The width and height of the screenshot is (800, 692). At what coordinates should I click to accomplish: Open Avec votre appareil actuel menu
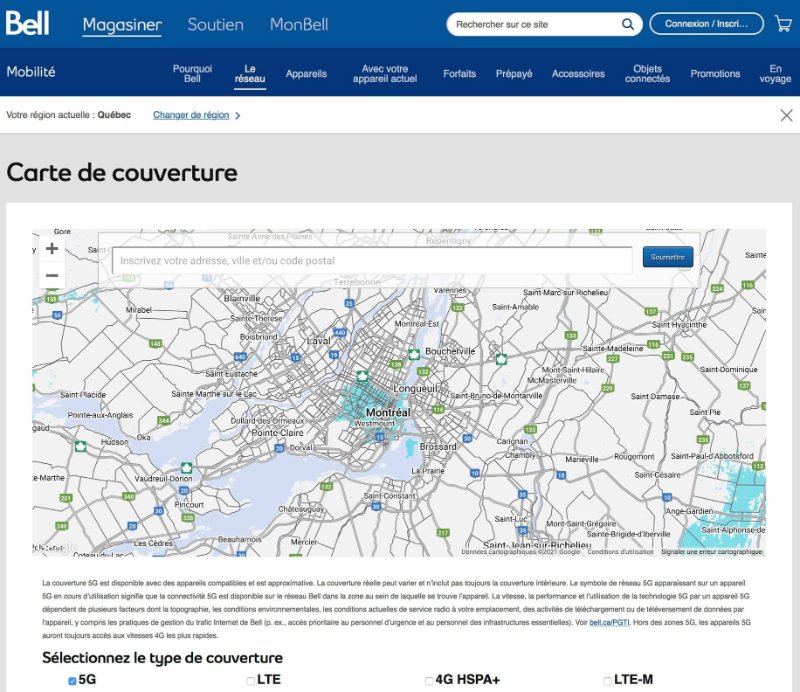[385, 73]
